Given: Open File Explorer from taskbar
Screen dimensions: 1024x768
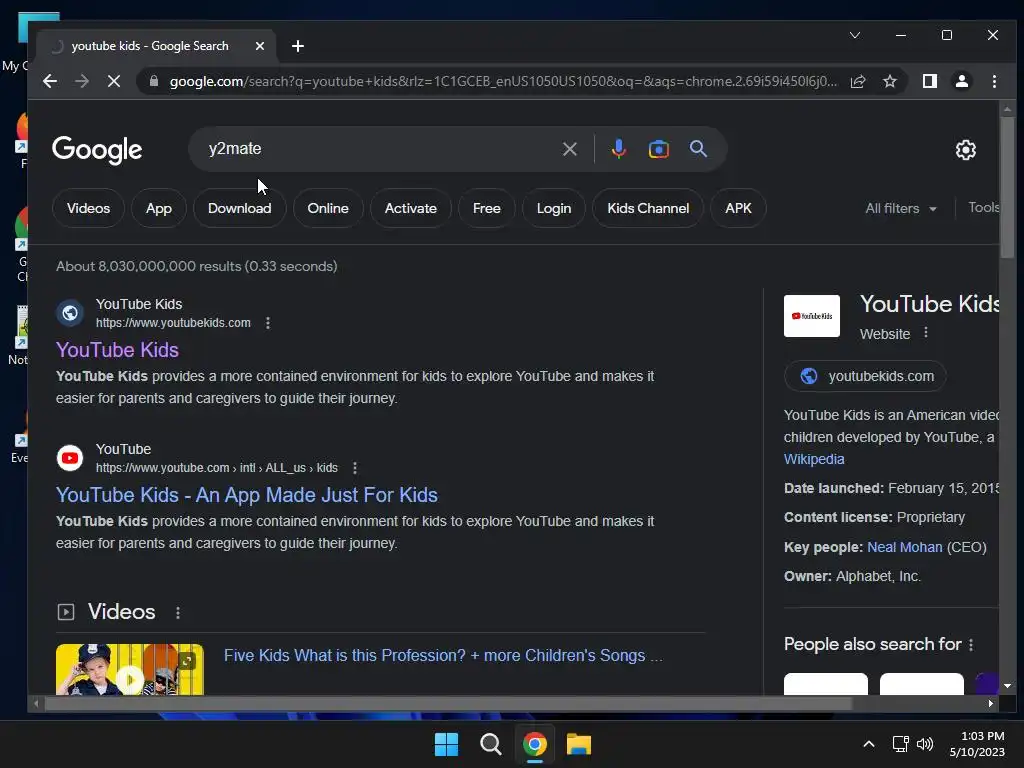Looking at the screenshot, I should pyautogui.click(x=579, y=744).
